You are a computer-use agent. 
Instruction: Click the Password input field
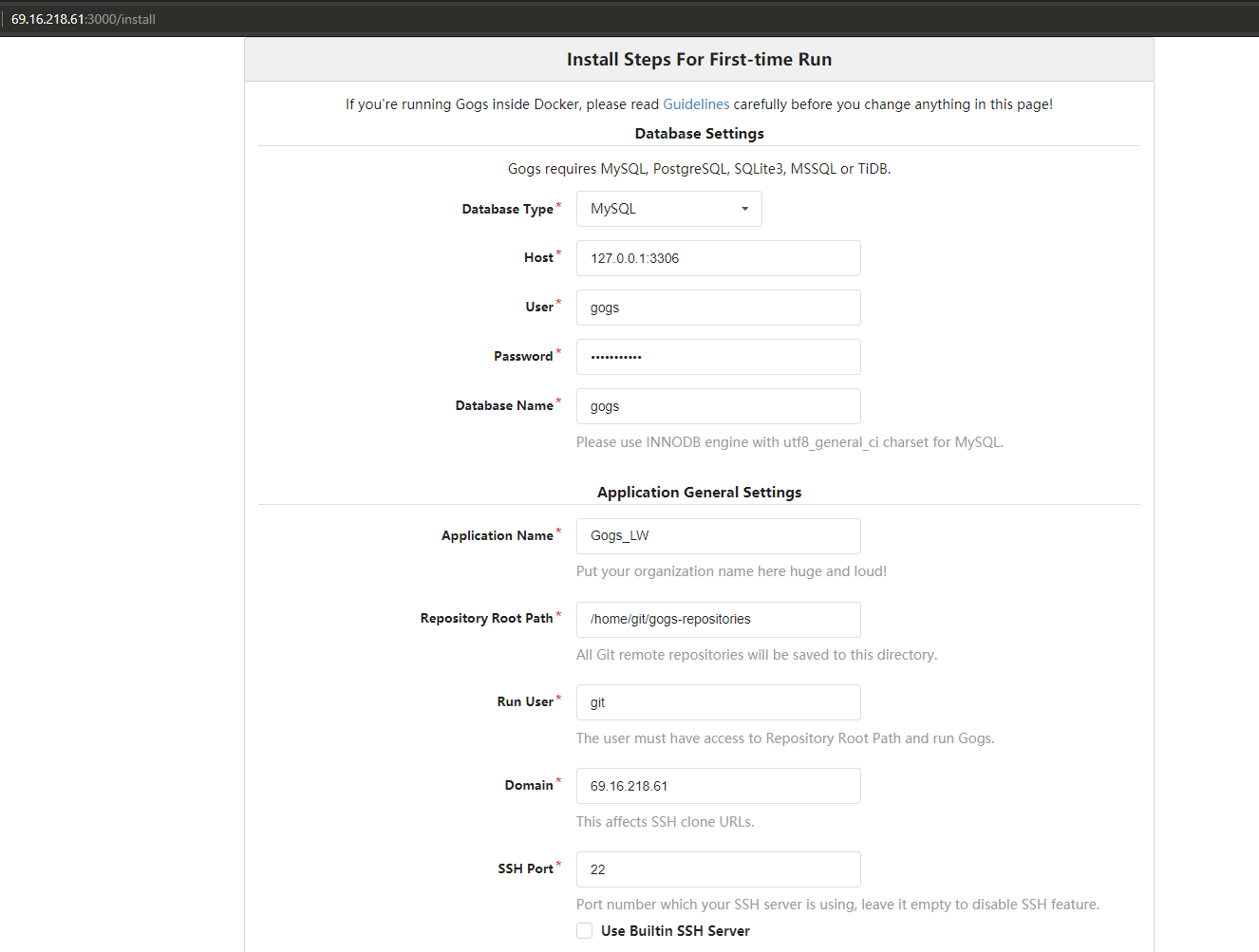coord(718,357)
